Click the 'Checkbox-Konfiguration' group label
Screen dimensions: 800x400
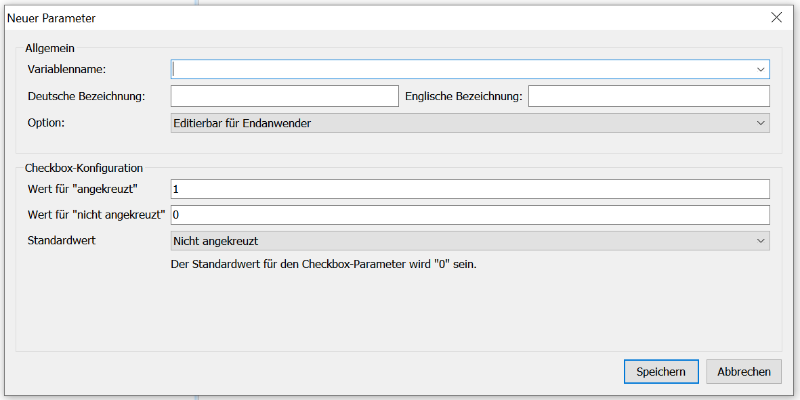click(x=84, y=167)
